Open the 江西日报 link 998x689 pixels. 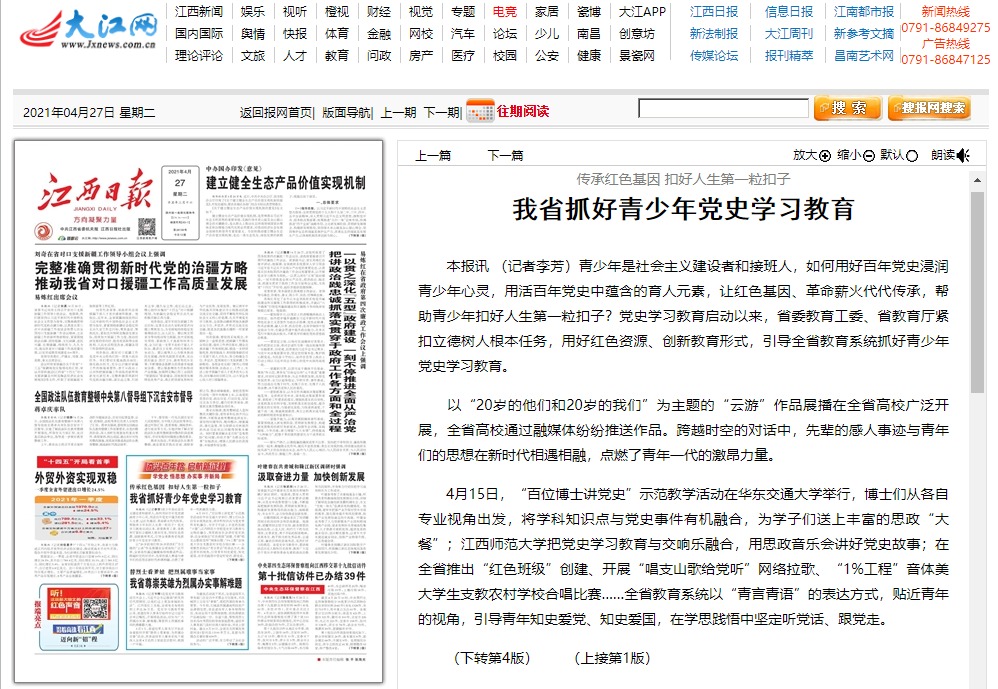pos(714,11)
